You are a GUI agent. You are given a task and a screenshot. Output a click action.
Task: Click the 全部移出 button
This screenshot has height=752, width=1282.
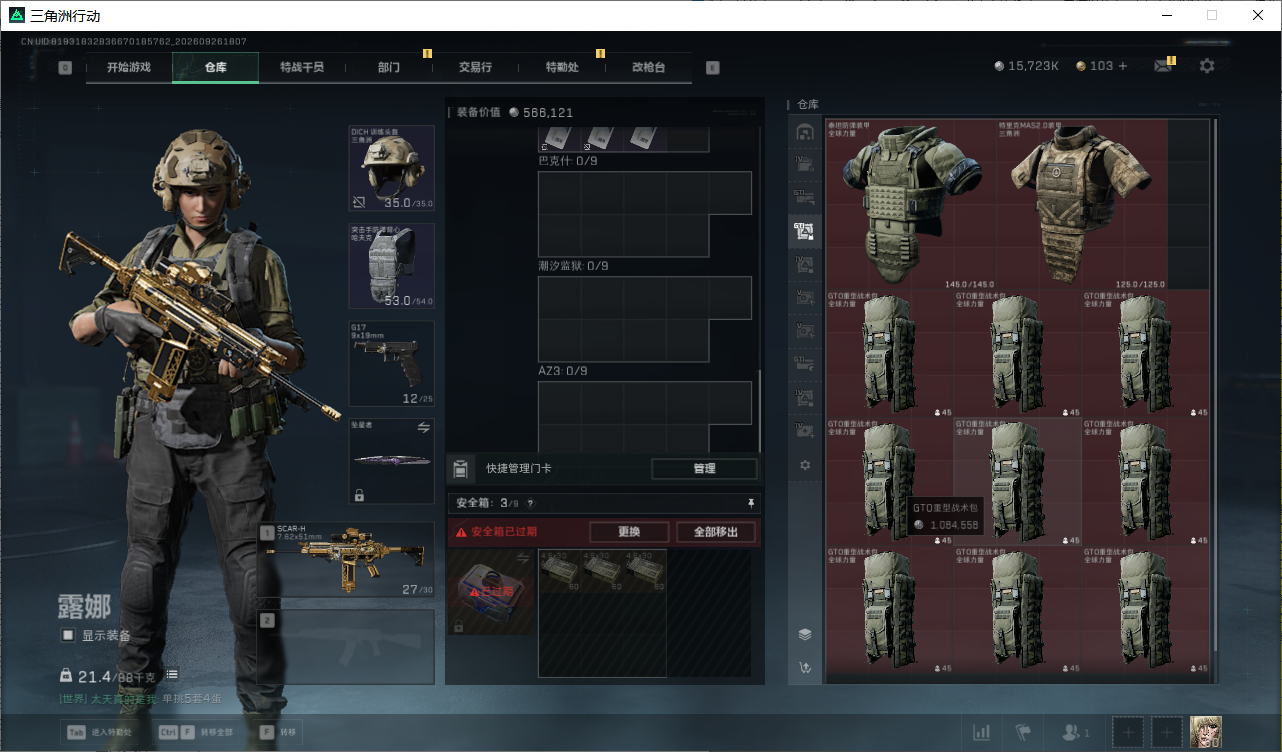[x=716, y=532]
